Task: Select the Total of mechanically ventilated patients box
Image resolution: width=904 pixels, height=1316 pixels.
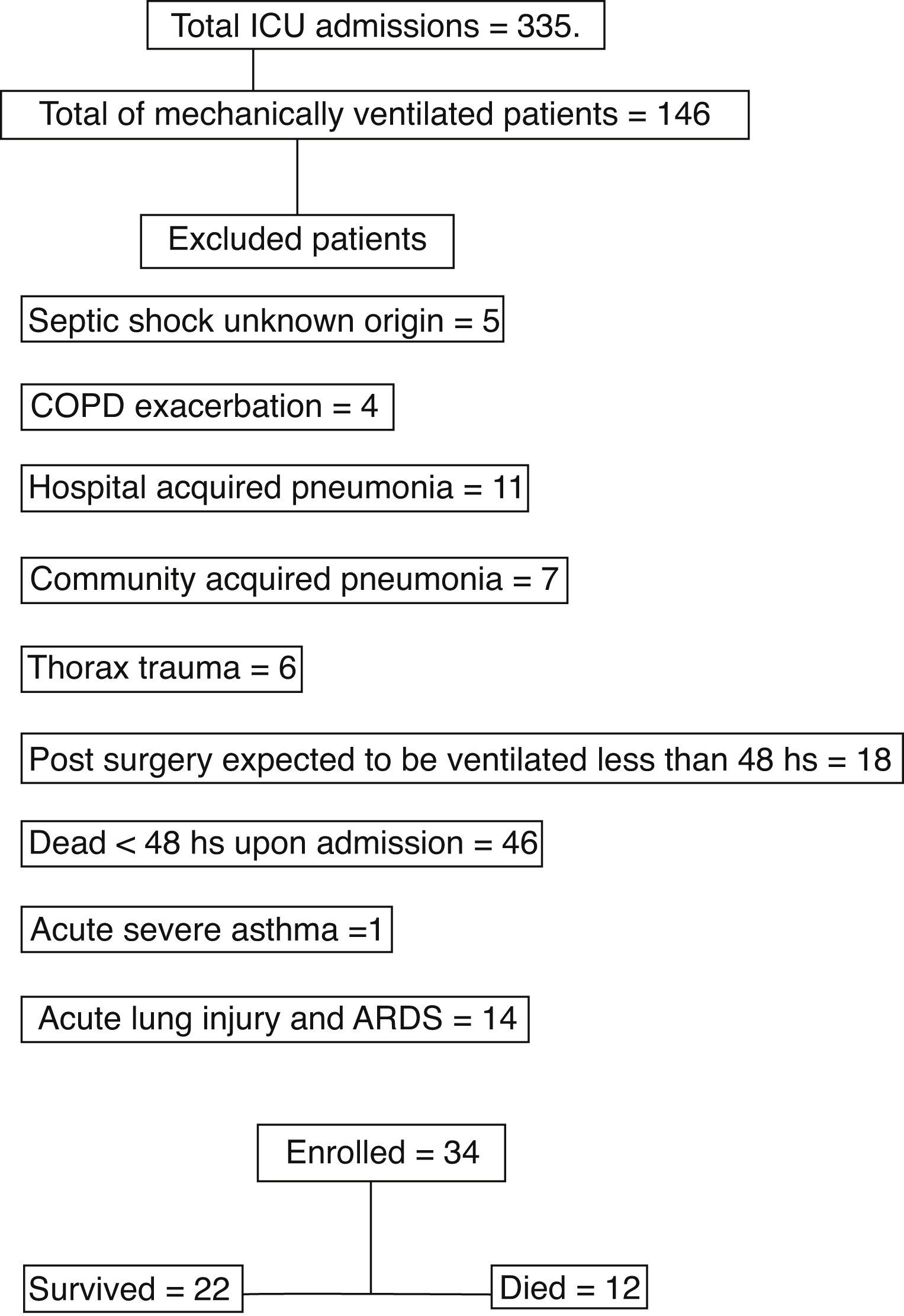Action: tap(374, 114)
